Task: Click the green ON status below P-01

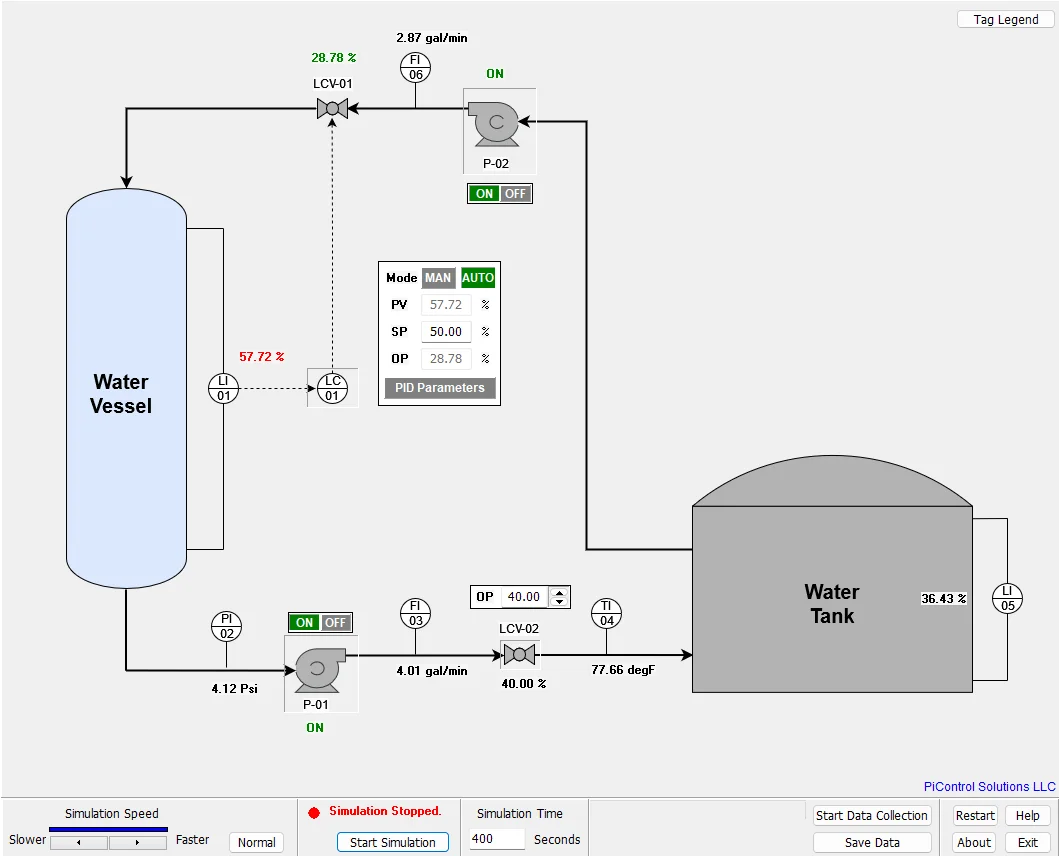Action: (x=315, y=728)
